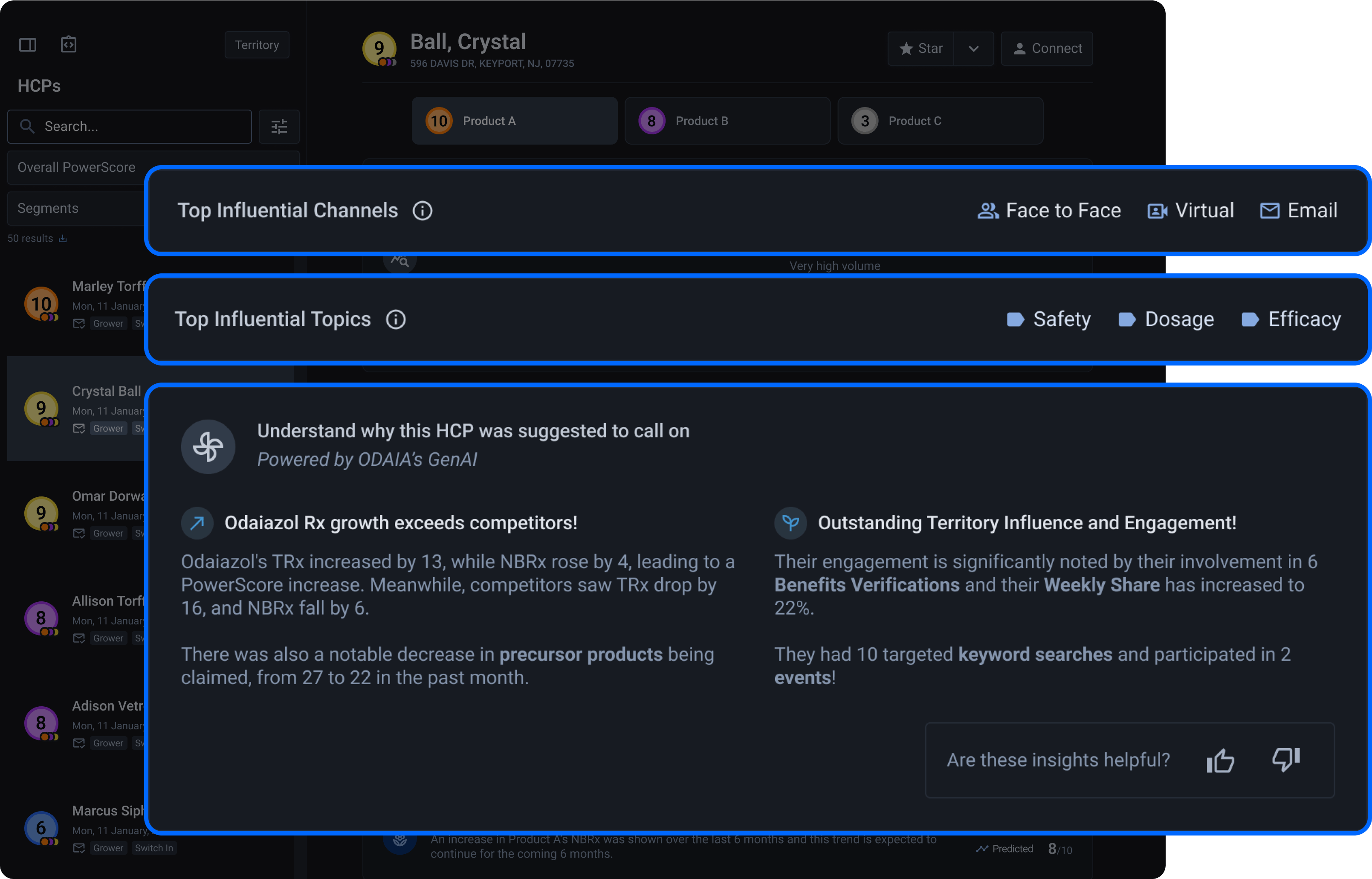The height and width of the screenshot is (879, 1372).
Task: Click info icon next to Top Influential Channels
Action: (422, 211)
